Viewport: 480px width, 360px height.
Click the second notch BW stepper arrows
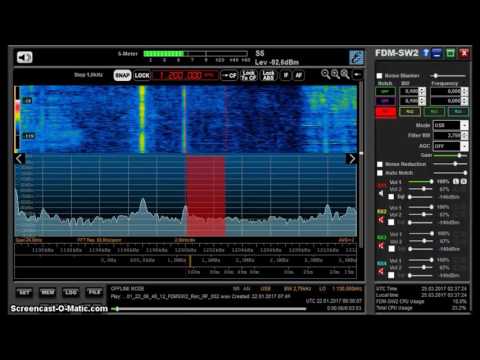coord(422,101)
